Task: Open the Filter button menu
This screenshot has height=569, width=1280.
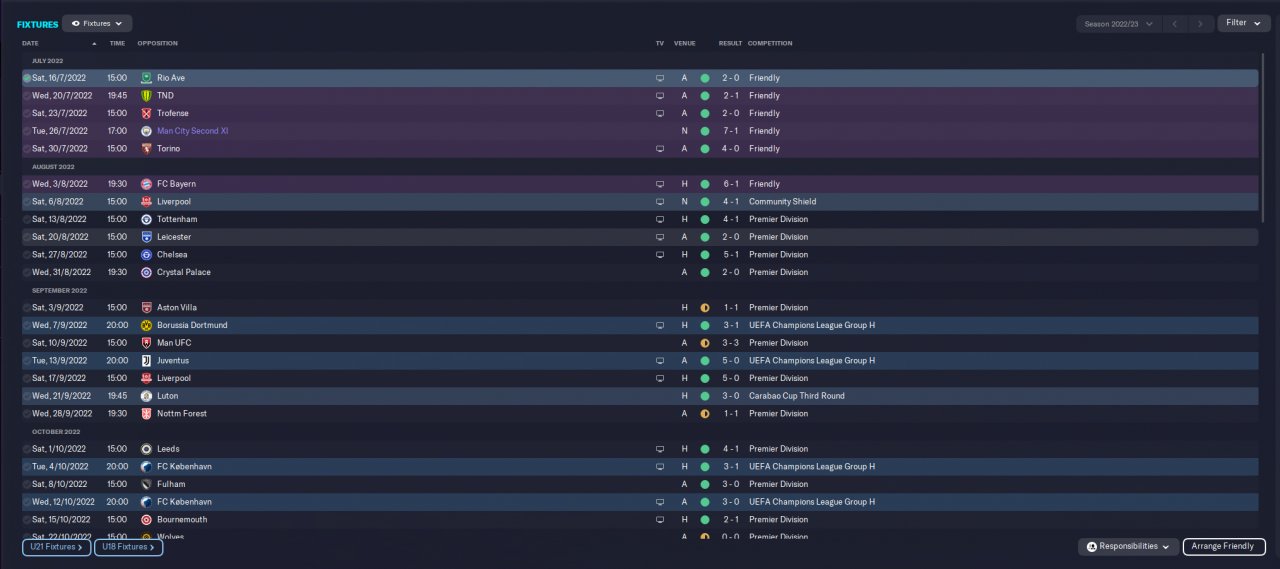Action: (1244, 23)
